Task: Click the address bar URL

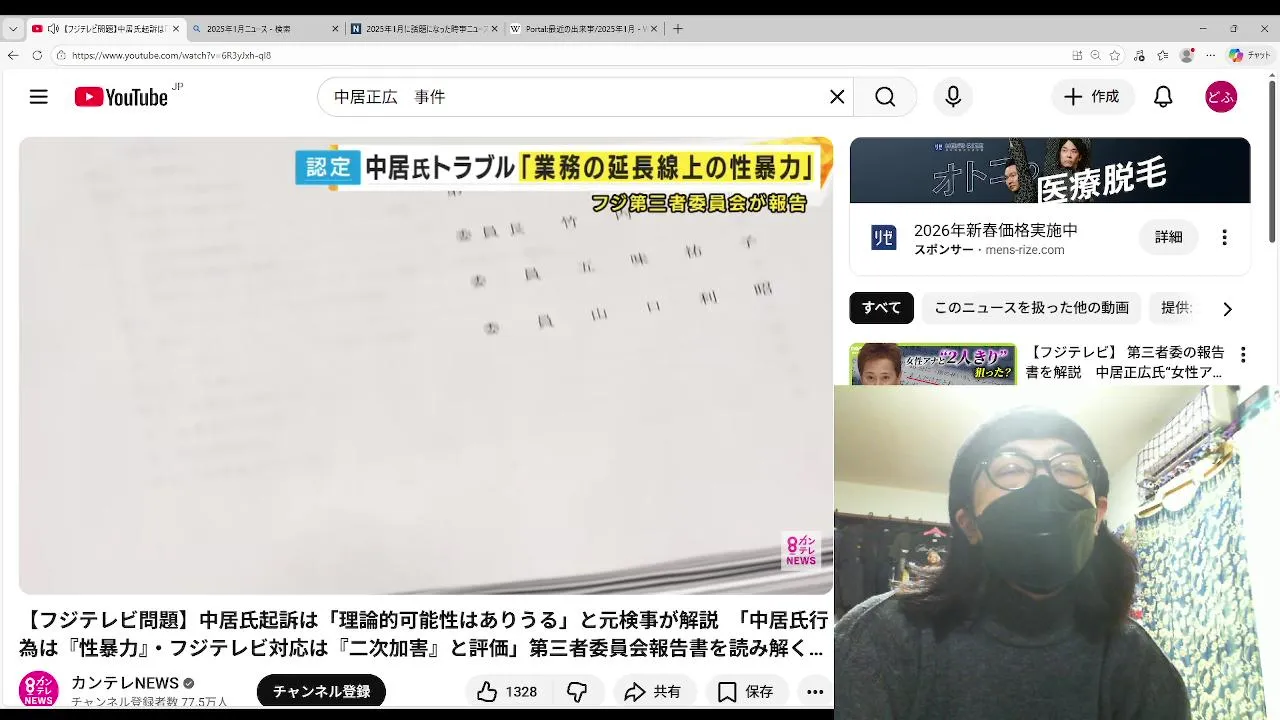Action: click(171, 56)
